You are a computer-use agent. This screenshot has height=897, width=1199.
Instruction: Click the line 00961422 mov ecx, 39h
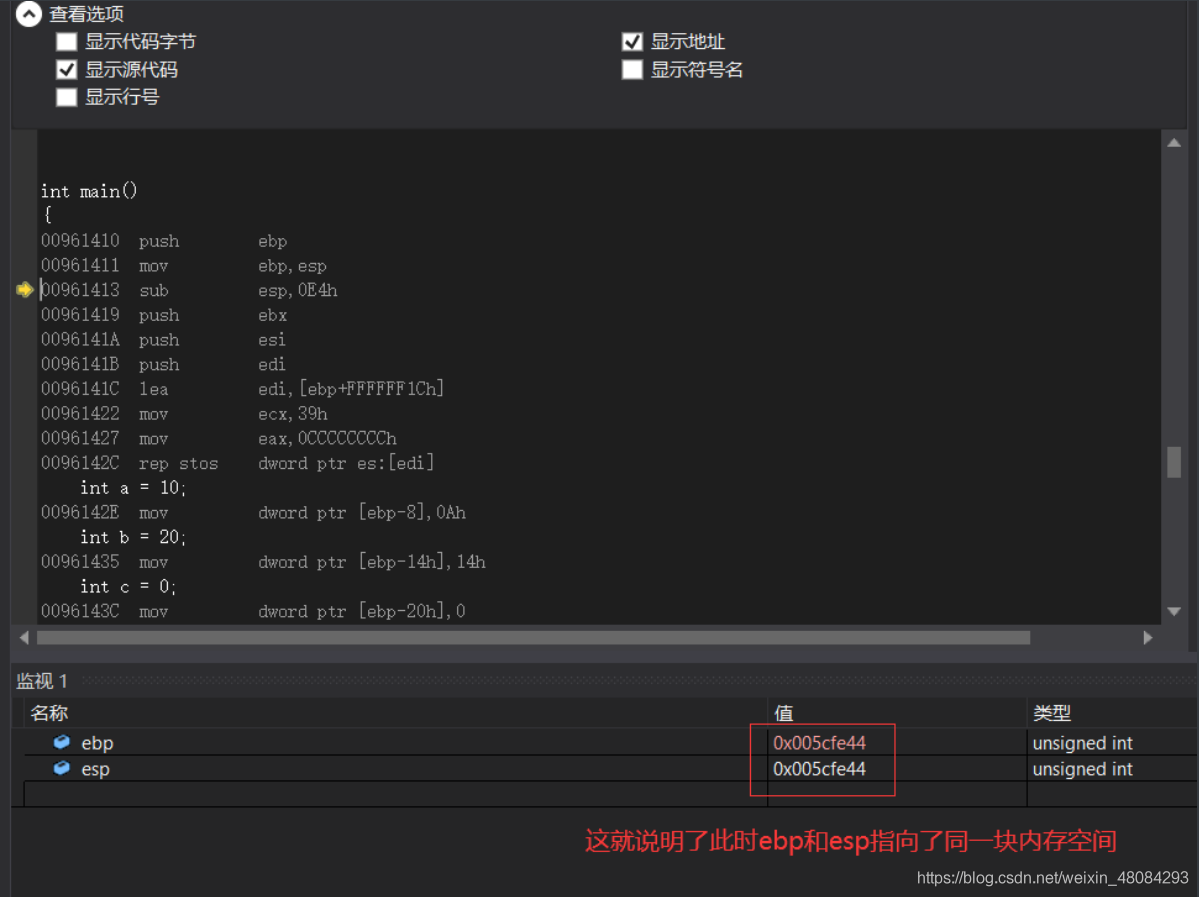184,414
